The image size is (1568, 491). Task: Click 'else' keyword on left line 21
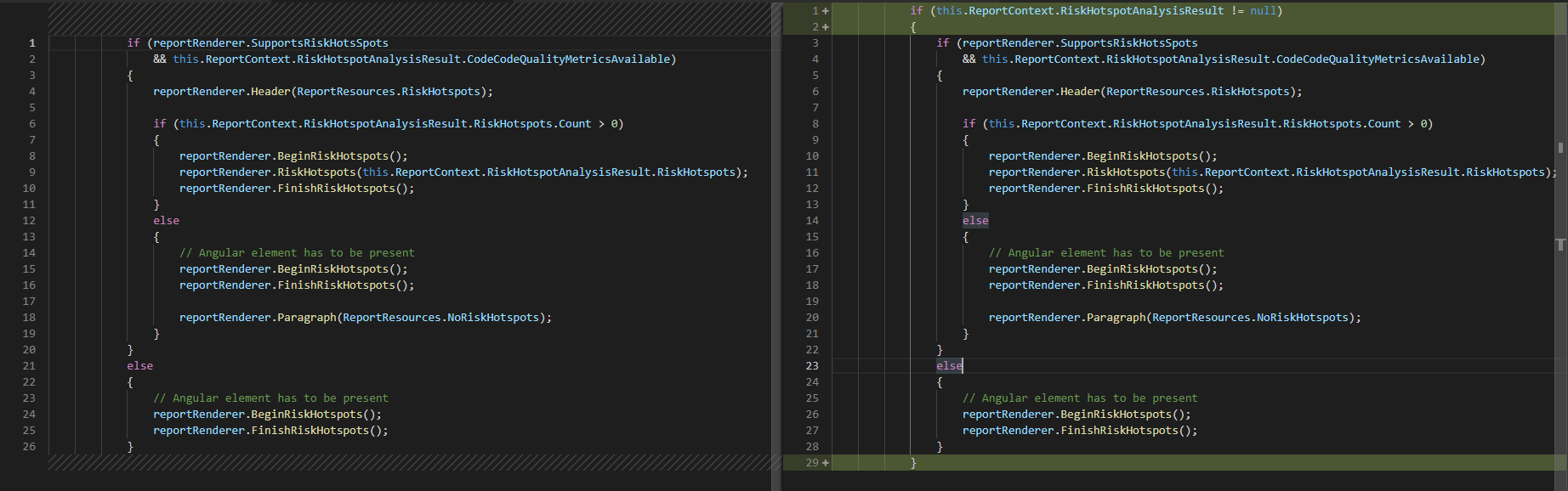(x=140, y=366)
